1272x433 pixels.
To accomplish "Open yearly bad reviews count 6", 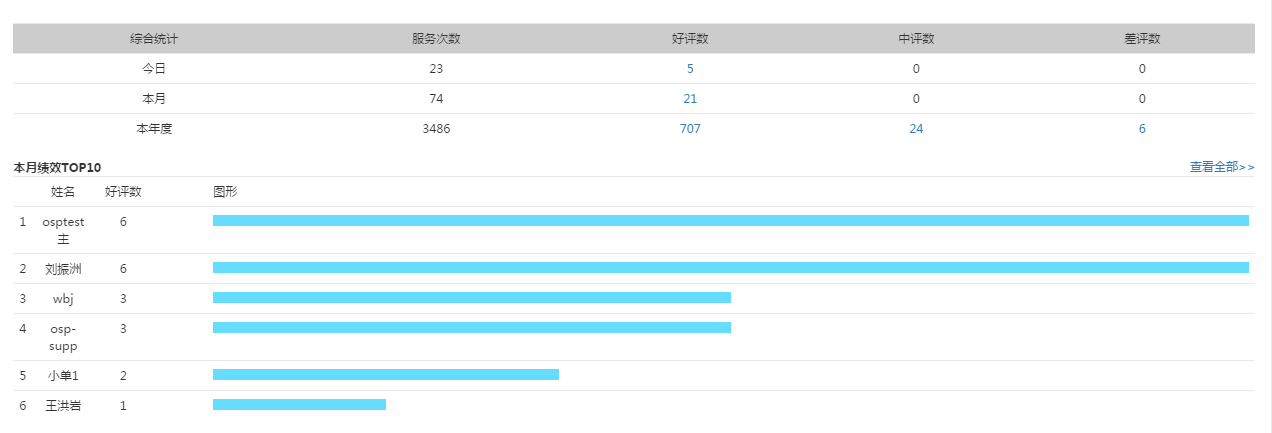I will coord(1142,129).
